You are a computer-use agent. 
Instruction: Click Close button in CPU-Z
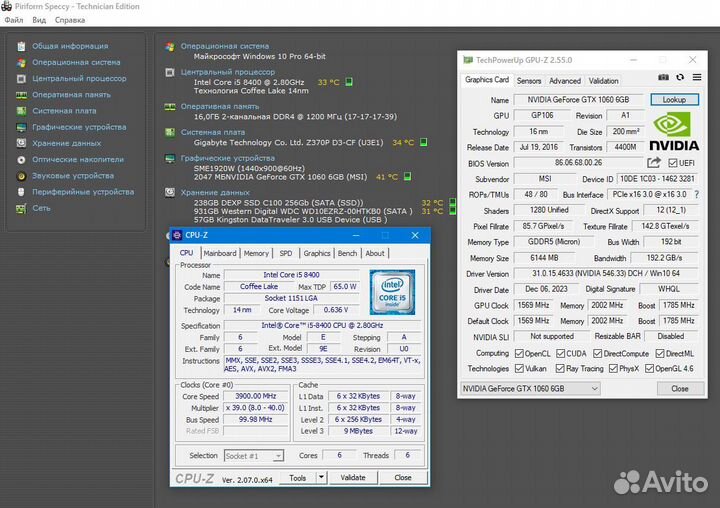403,477
